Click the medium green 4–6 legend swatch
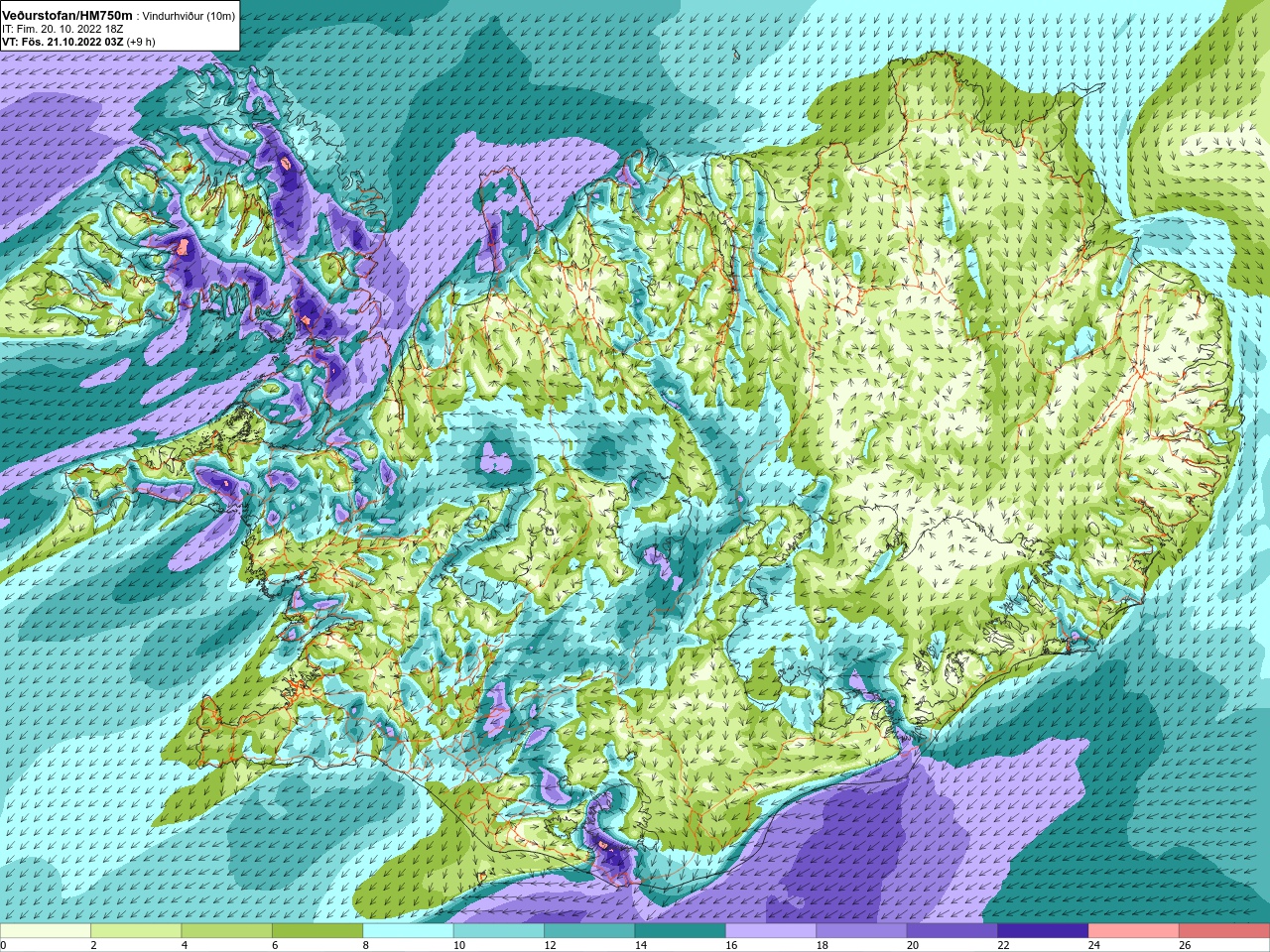Image resolution: width=1270 pixels, height=952 pixels. (x=227, y=931)
